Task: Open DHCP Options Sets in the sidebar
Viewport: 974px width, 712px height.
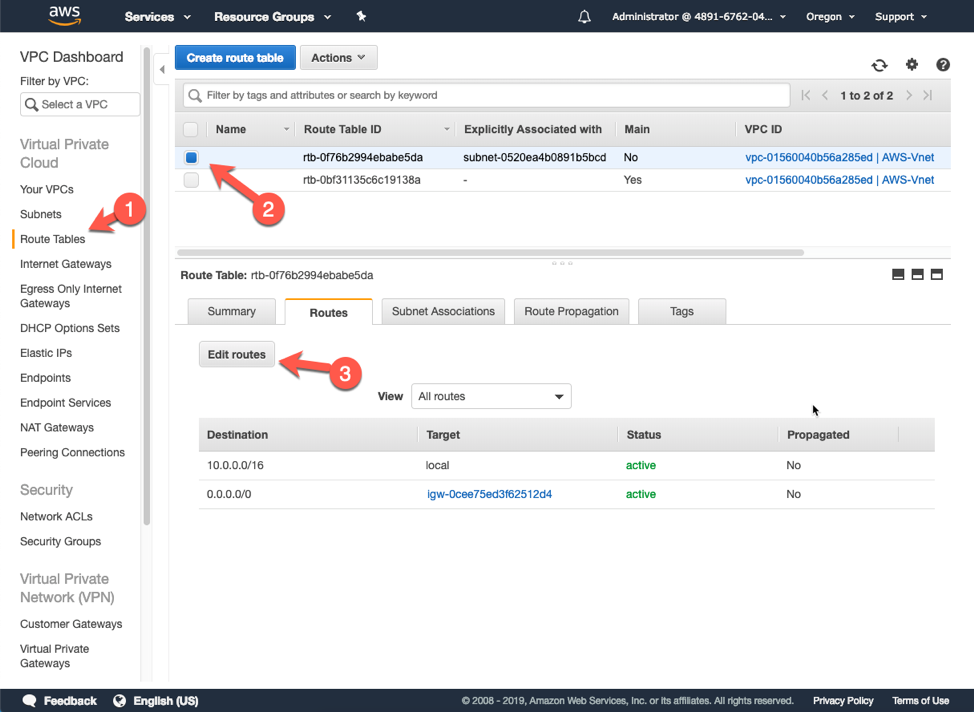Action: 70,328
